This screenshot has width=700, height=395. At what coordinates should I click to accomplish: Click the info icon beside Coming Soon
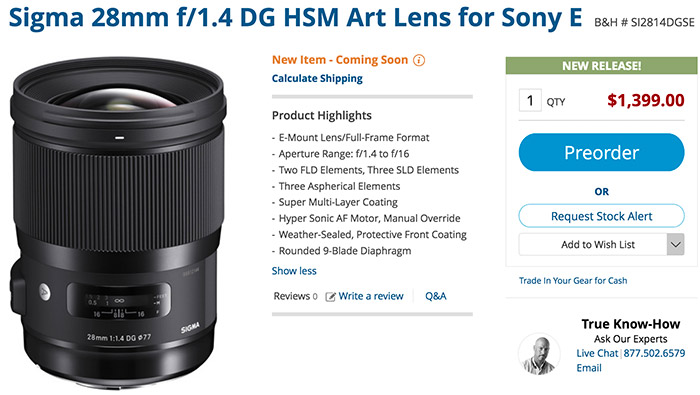[419, 60]
